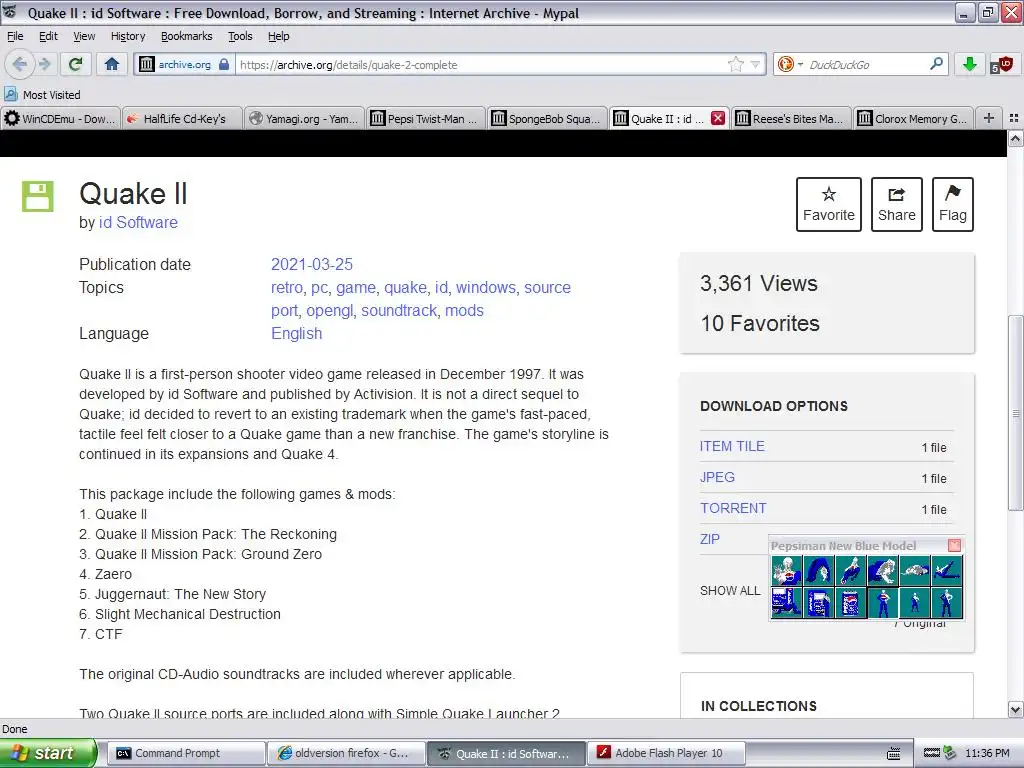Switch to the WinCDEmu tab
This screenshot has height=768, width=1024.
pos(60,119)
